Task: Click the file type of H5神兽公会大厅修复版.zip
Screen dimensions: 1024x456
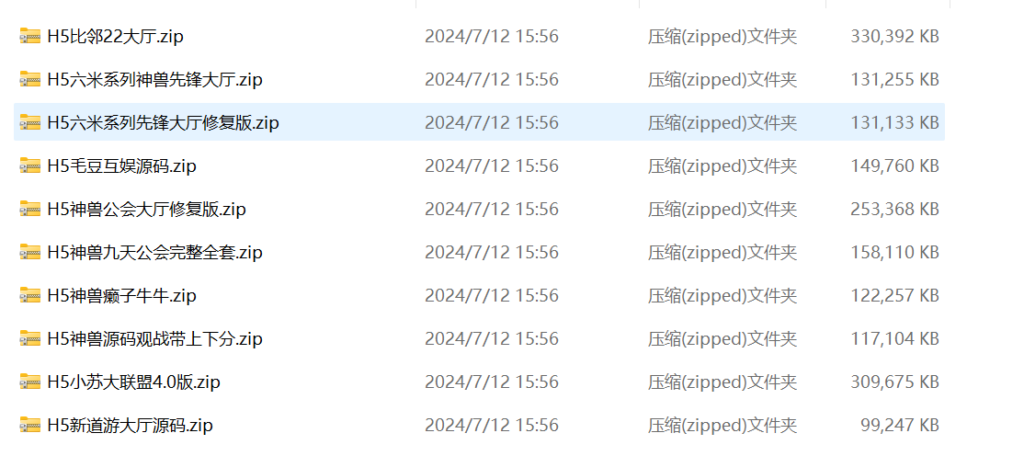Action: [x=722, y=209]
